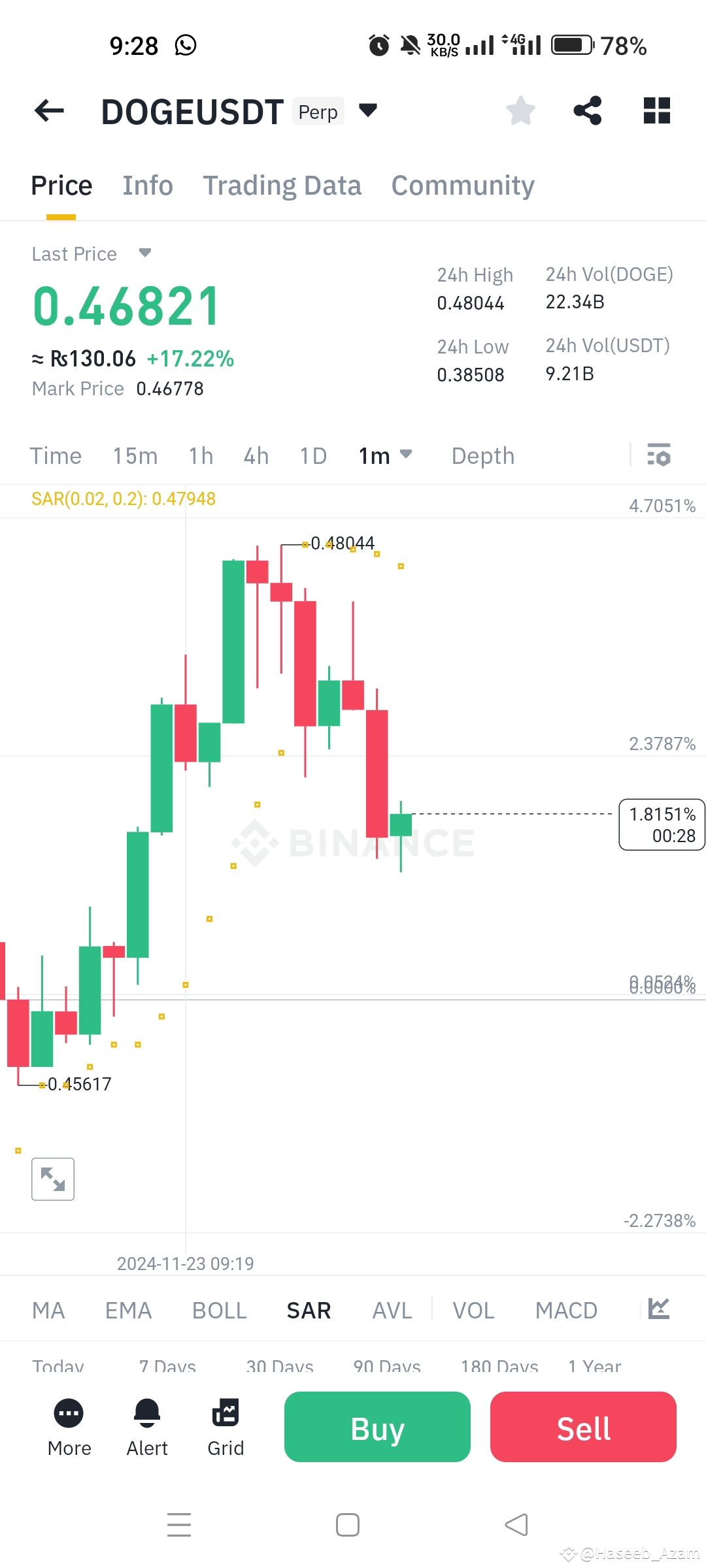Open the layout switcher icon top right
Screen dimensions: 706x1568
(657, 110)
